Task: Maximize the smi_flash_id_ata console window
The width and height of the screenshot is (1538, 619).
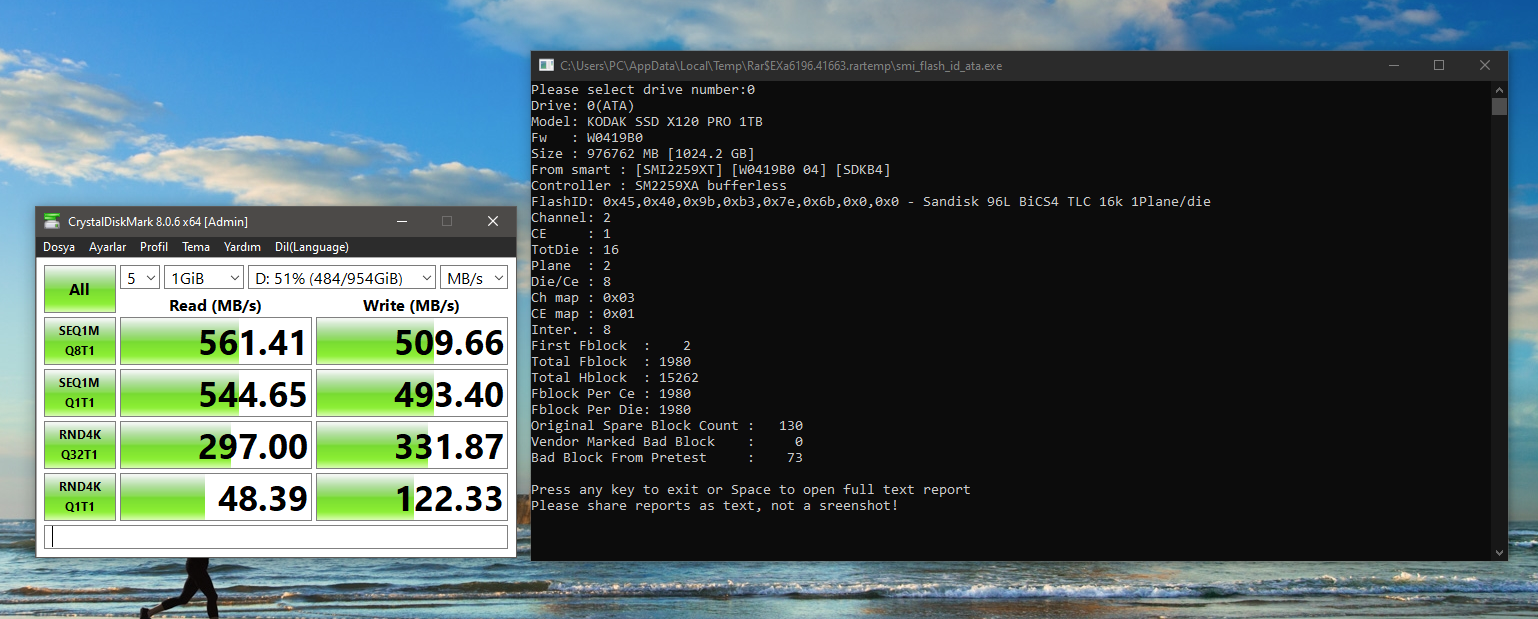Action: tap(1438, 66)
